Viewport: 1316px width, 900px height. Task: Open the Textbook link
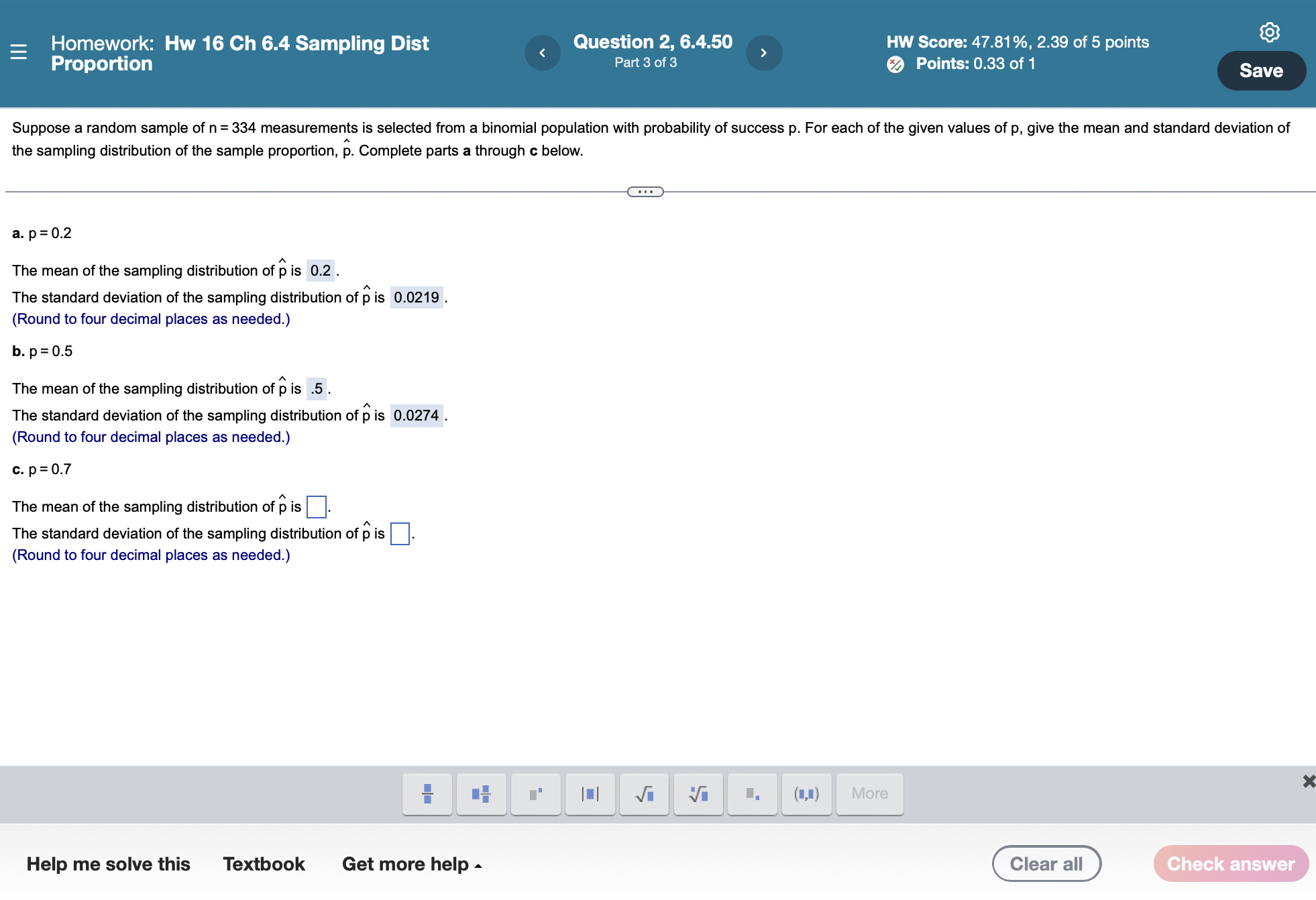point(264,864)
